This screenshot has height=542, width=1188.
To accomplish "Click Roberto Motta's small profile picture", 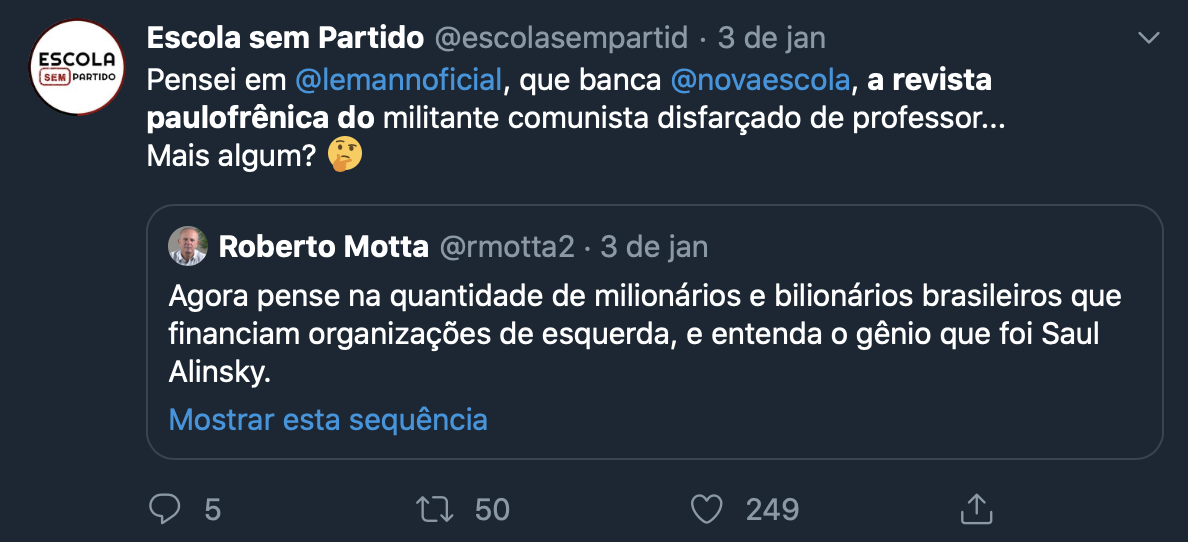I will [187, 246].
